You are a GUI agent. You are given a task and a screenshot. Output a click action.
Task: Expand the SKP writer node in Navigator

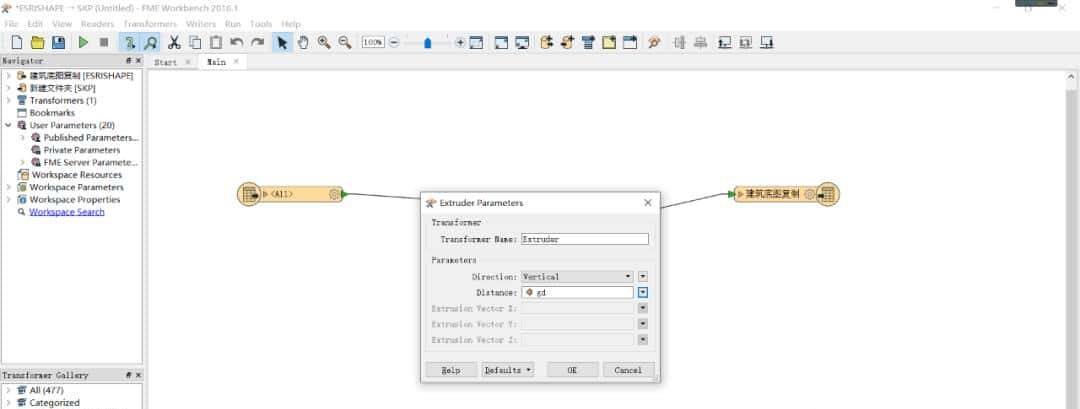pyautogui.click(x=8, y=88)
